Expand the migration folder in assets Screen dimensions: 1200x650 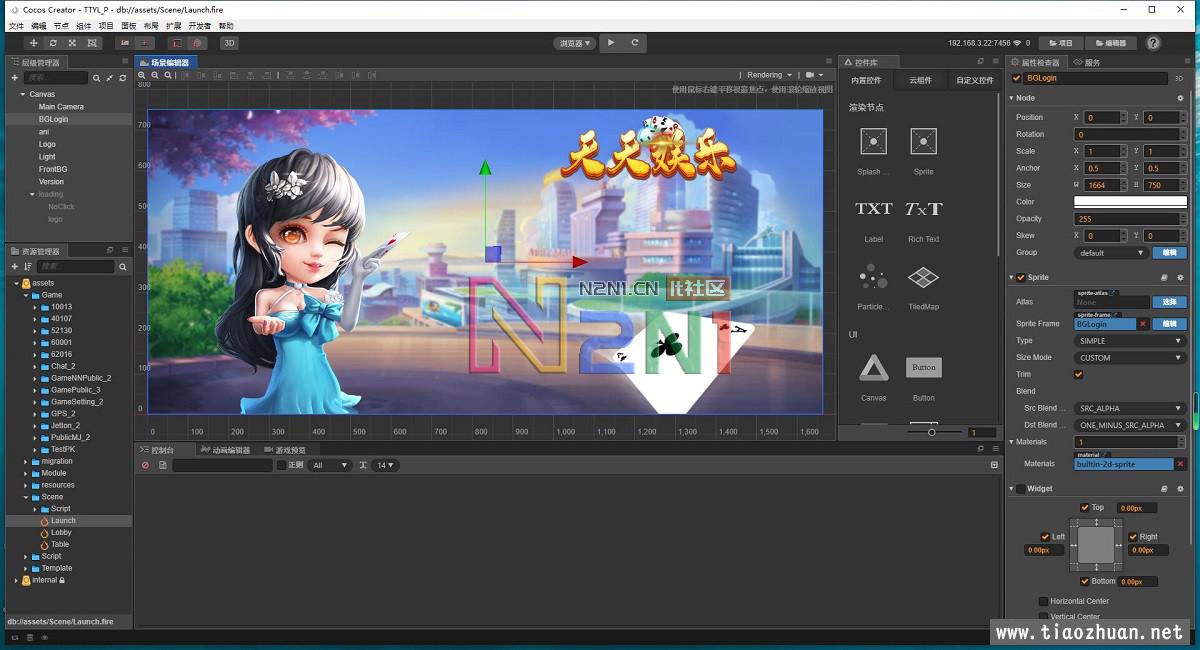26,461
